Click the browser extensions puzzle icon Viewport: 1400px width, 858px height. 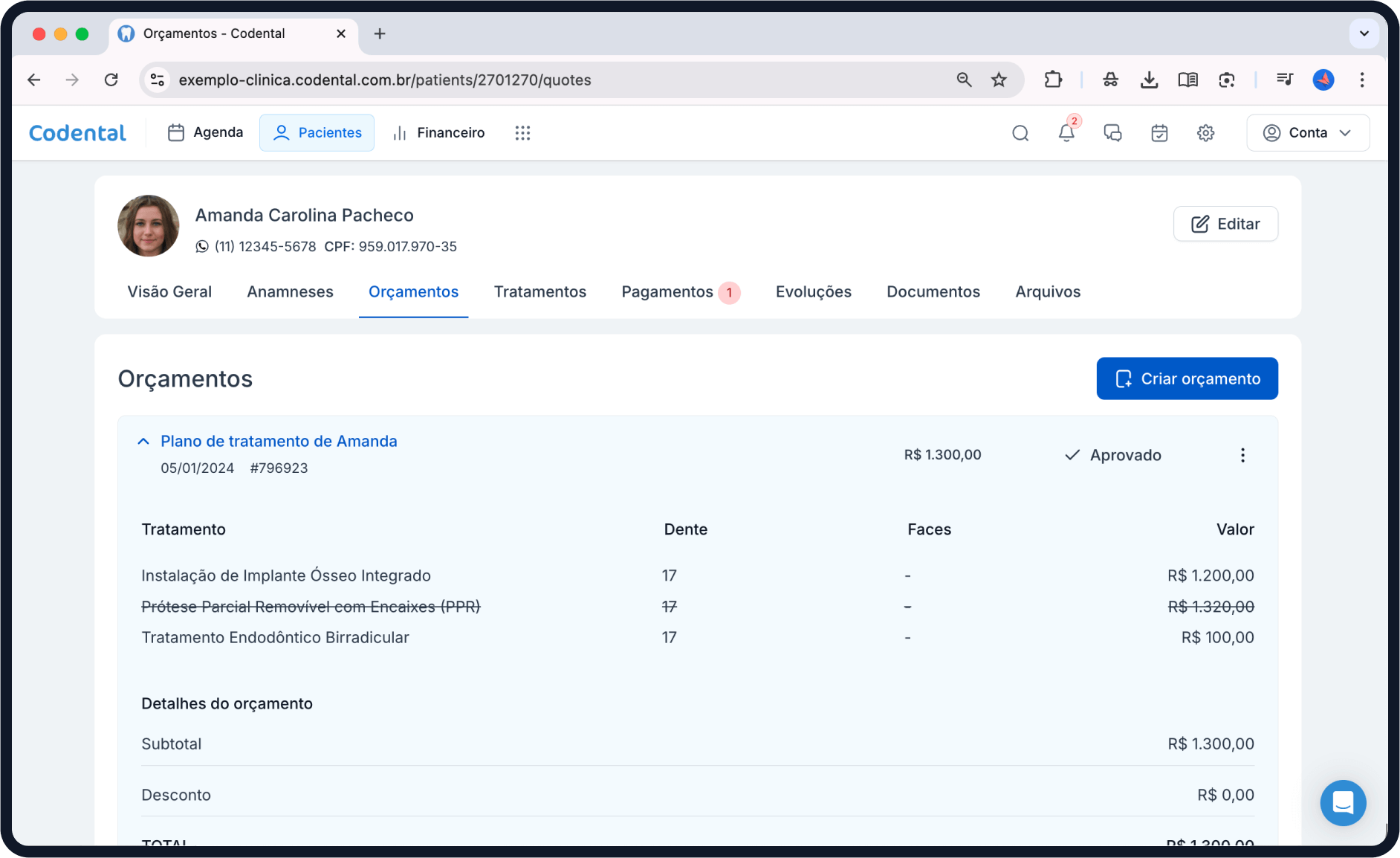click(x=1053, y=80)
